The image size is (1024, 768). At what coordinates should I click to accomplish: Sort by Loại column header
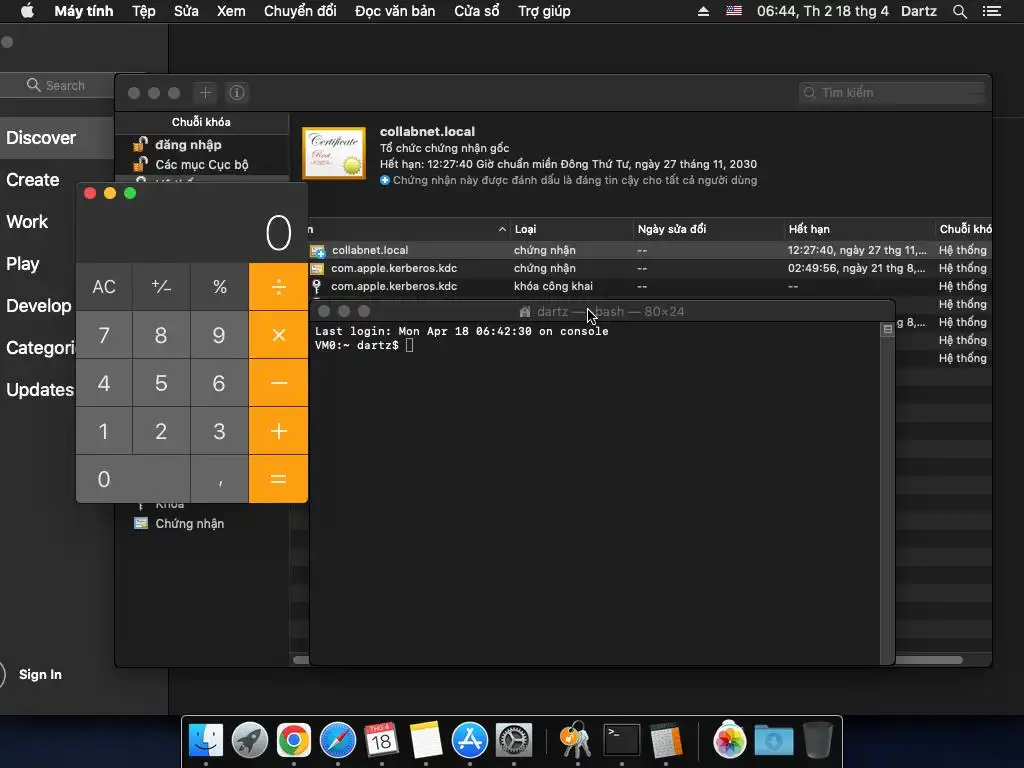click(x=569, y=229)
